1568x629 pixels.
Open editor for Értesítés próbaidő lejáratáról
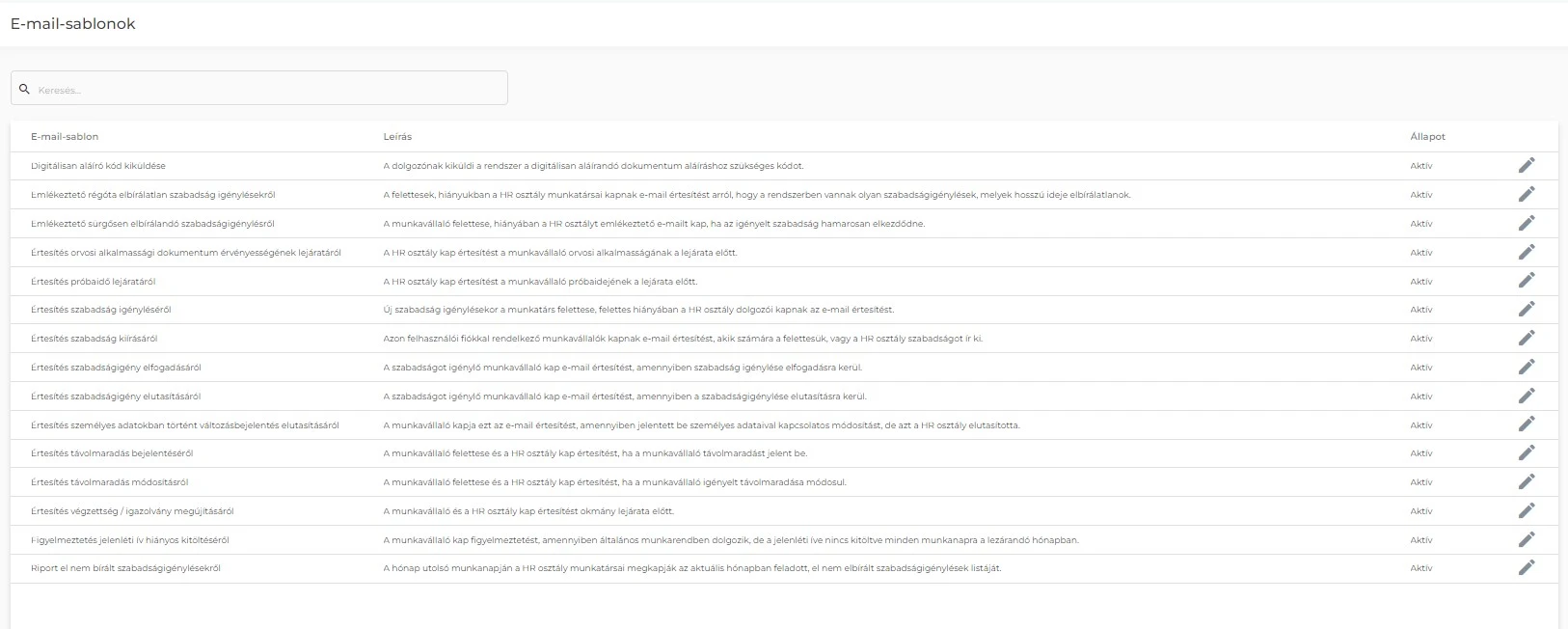coord(1527,281)
